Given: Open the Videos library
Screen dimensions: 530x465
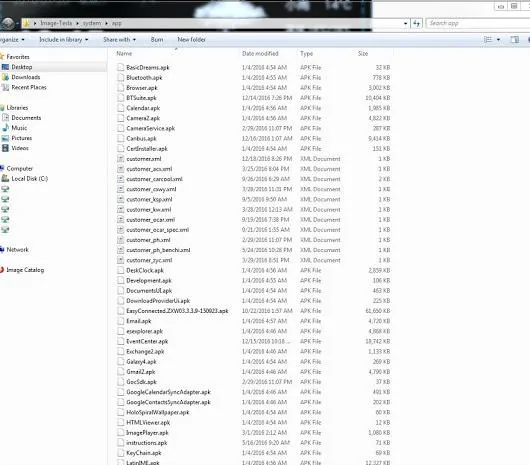Looking at the screenshot, I should point(20,148).
